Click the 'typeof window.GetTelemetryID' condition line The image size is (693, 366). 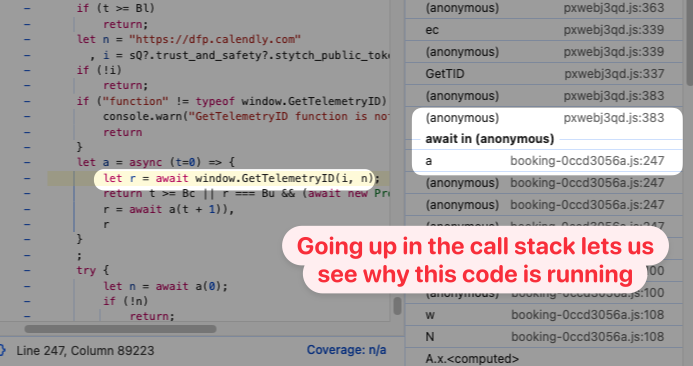(x=232, y=101)
